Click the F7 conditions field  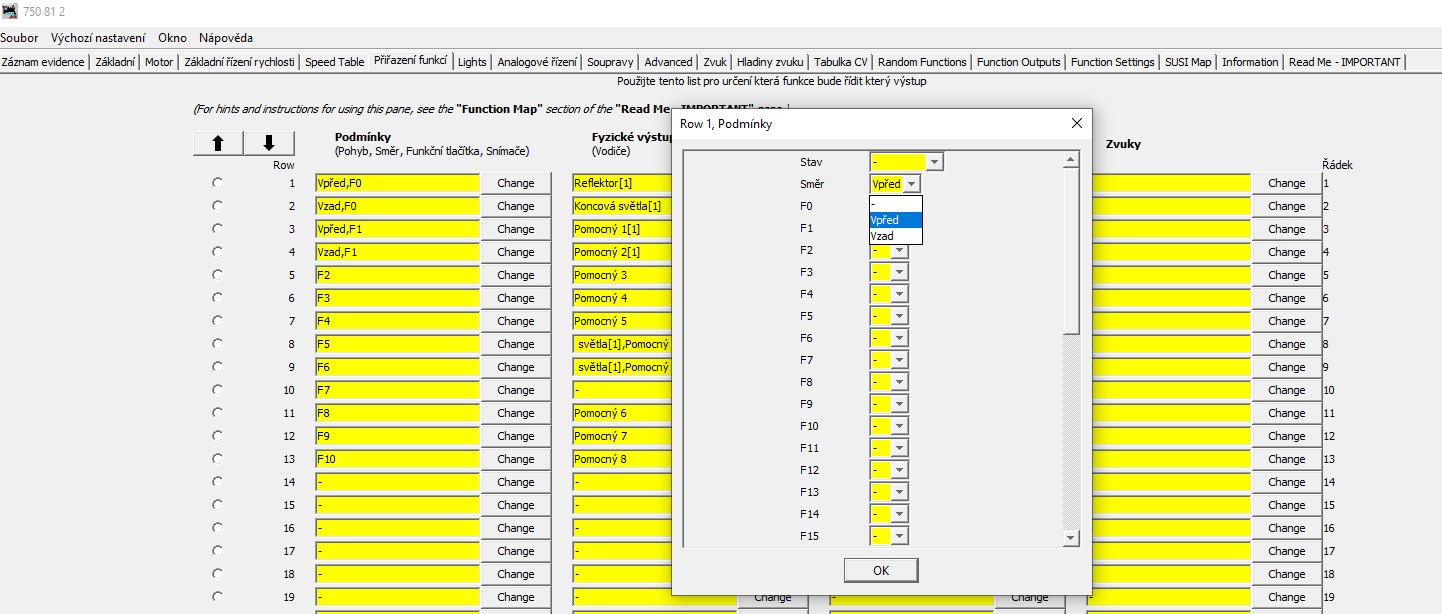click(398, 390)
